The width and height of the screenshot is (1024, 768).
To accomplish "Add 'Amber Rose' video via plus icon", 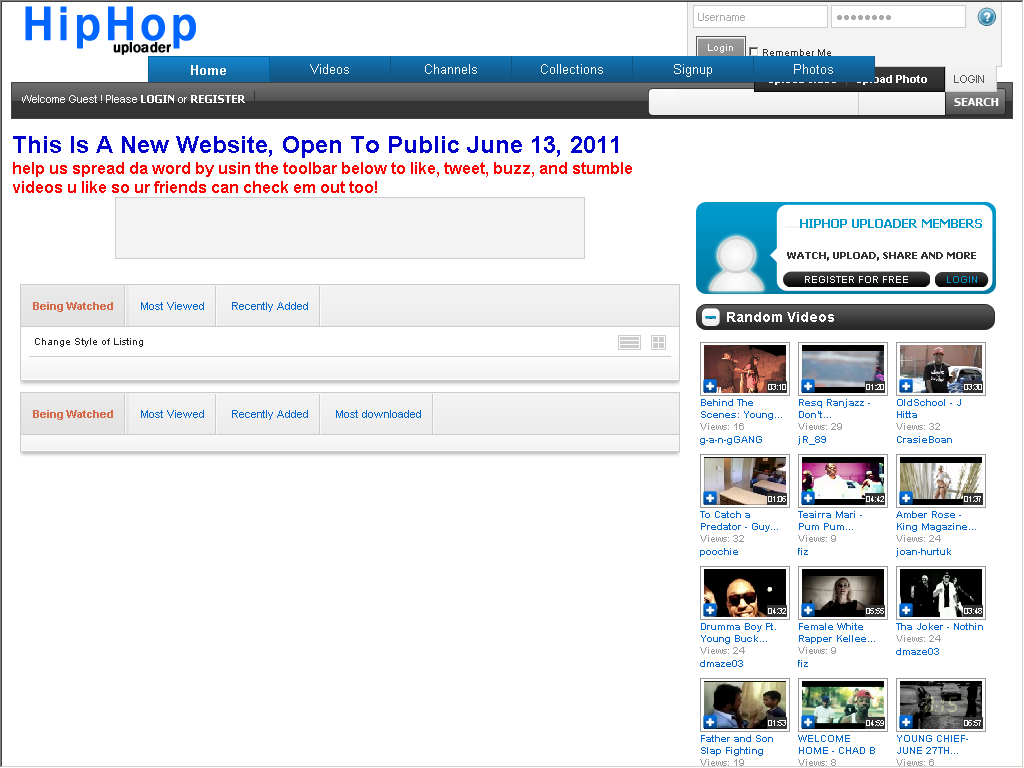I will [x=906, y=498].
